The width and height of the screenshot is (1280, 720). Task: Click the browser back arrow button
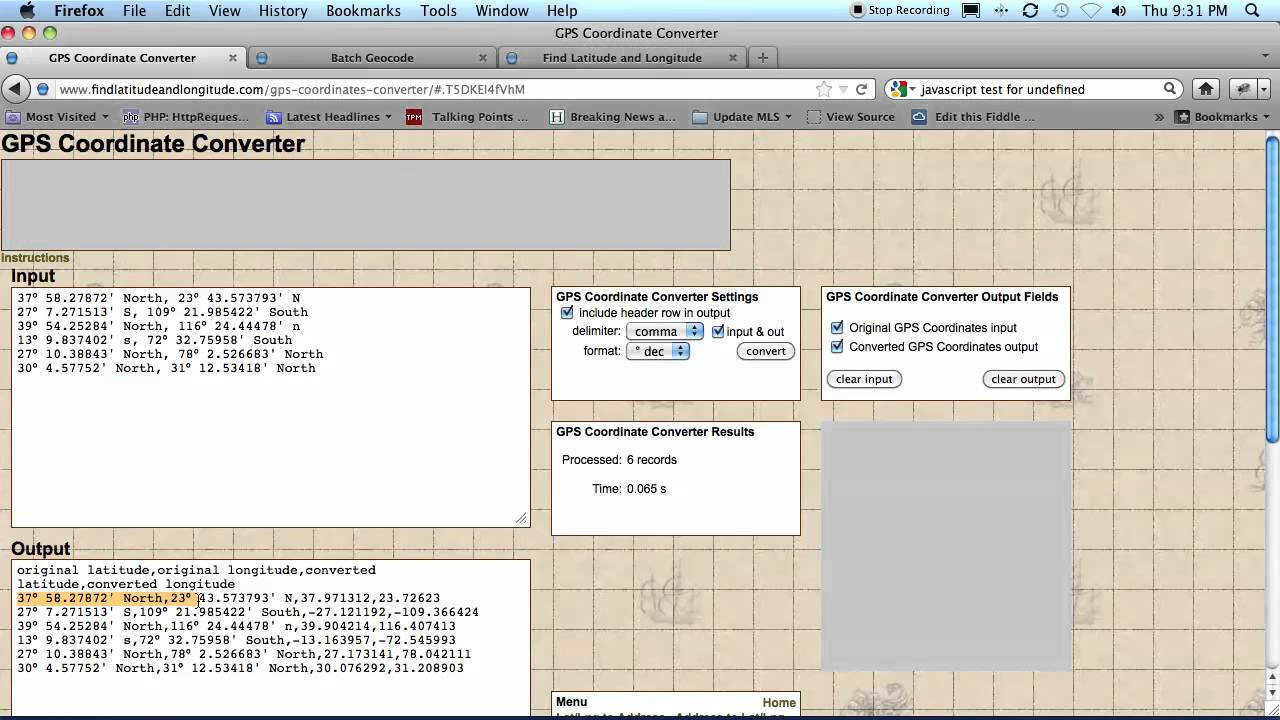click(x=15, y=89)
